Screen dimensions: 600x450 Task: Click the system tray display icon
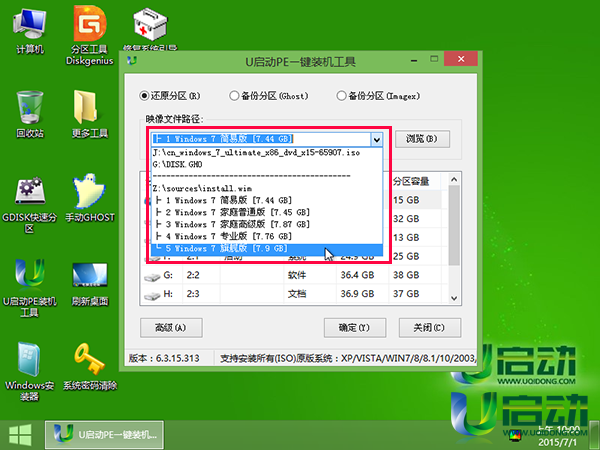[515, 435]
